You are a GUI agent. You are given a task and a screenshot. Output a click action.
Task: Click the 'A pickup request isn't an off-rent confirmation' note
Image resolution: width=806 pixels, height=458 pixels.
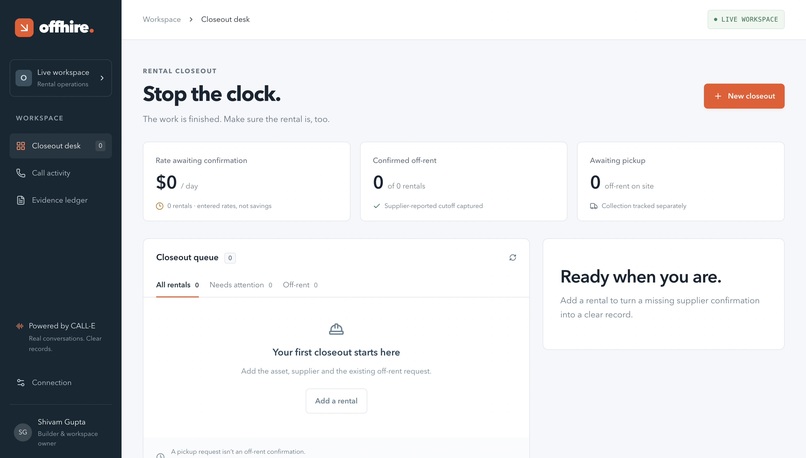coord(238,452)
